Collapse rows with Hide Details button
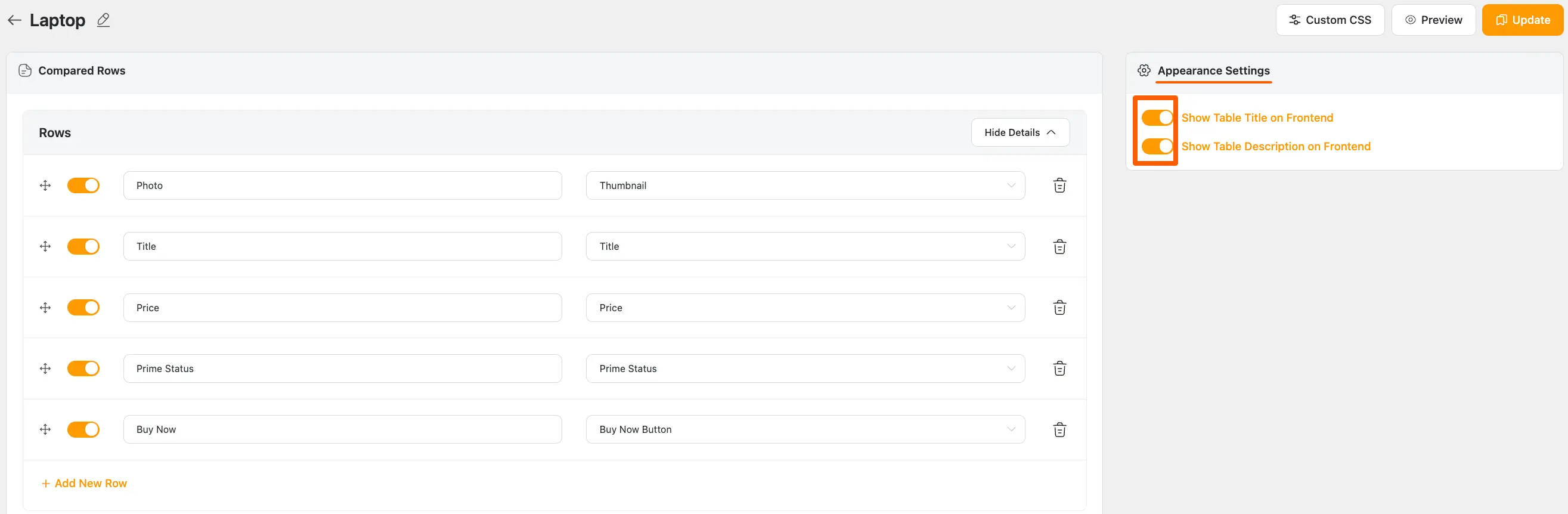Image resolution: width=1568 pixels, height=514 pixels. click(x=1020, y=132)
